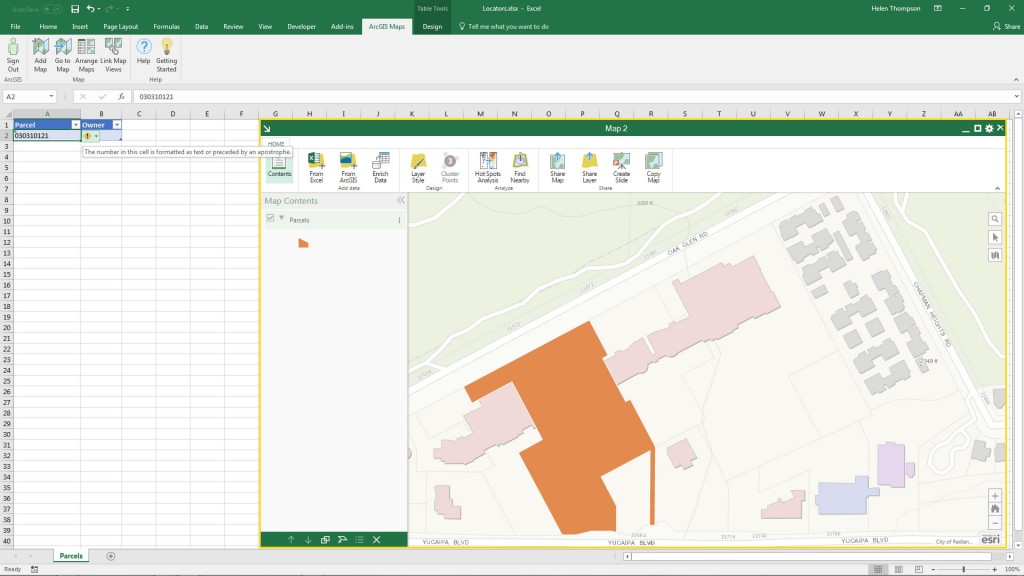Click the zoom slider handle in status bar
The width and height of the screenshot is (1024, 576).
click(963, 569)
